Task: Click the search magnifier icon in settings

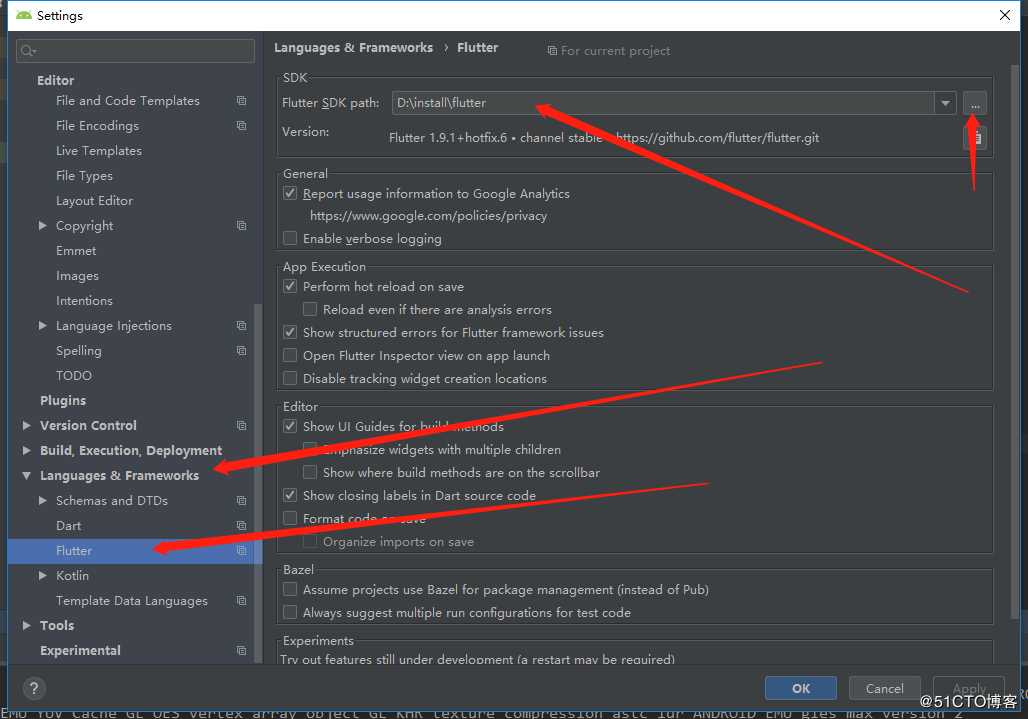Action: click(28, 51)
